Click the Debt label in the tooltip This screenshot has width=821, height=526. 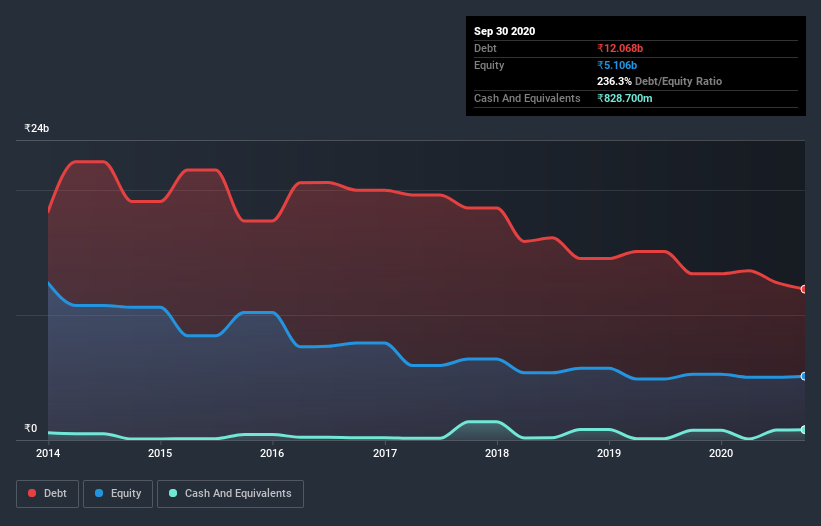point(485,48)
